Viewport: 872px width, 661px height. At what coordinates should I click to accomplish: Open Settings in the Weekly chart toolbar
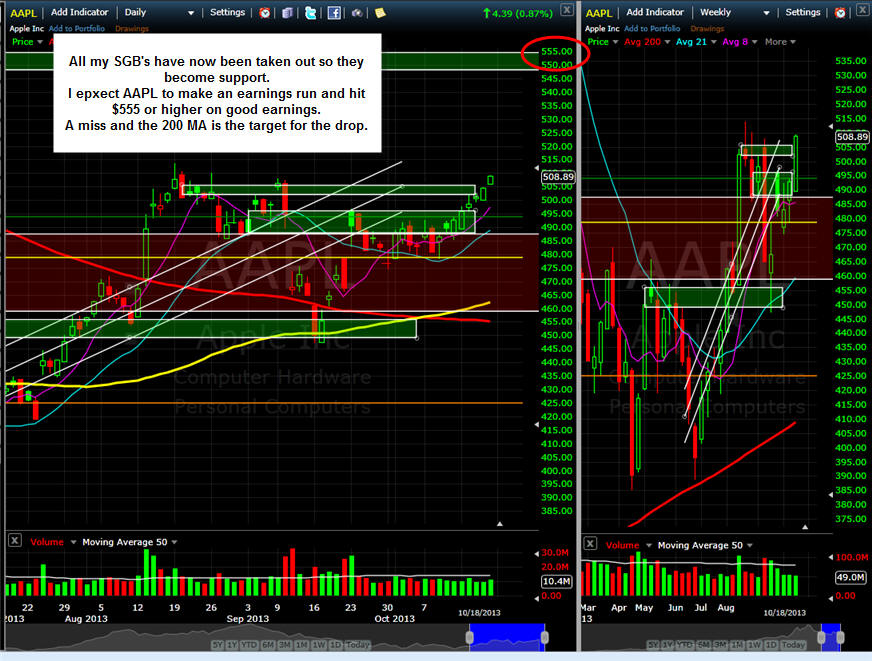[803, 12]
